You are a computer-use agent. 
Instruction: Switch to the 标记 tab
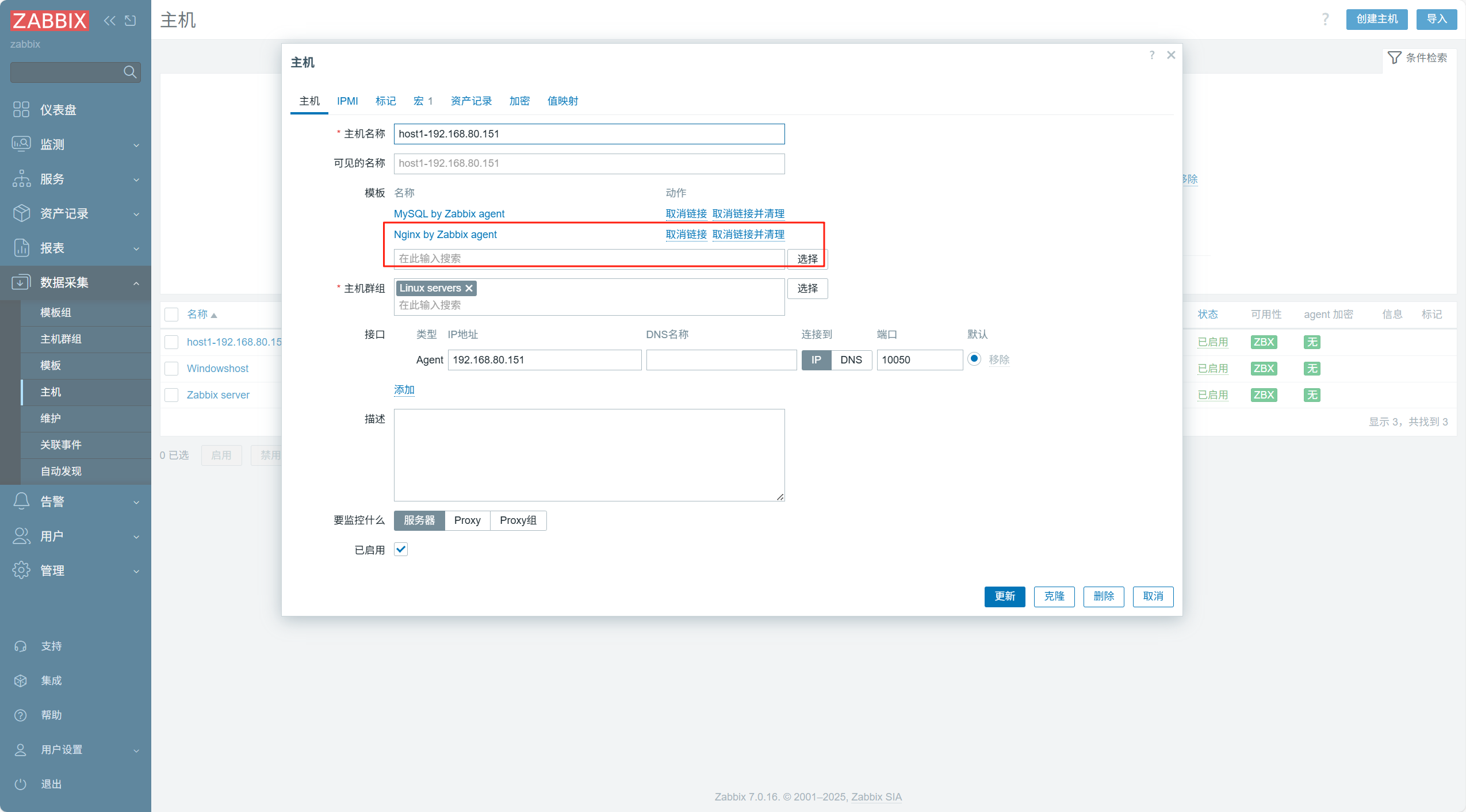[x=385, y=101]
